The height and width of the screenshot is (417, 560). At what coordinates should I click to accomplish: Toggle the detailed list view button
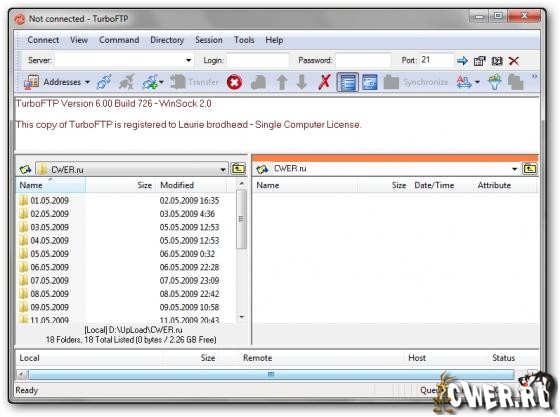[348, 82]
